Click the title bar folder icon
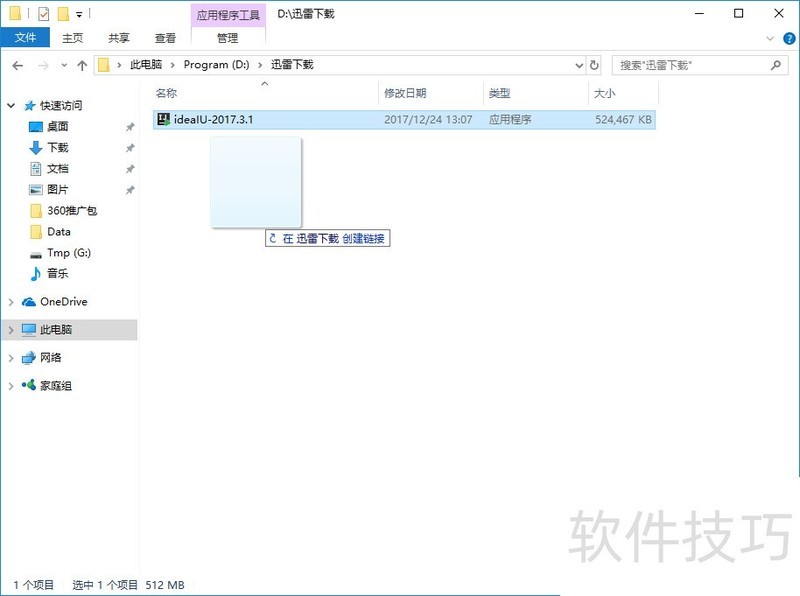The image size is (800, 596). [15, 14]
